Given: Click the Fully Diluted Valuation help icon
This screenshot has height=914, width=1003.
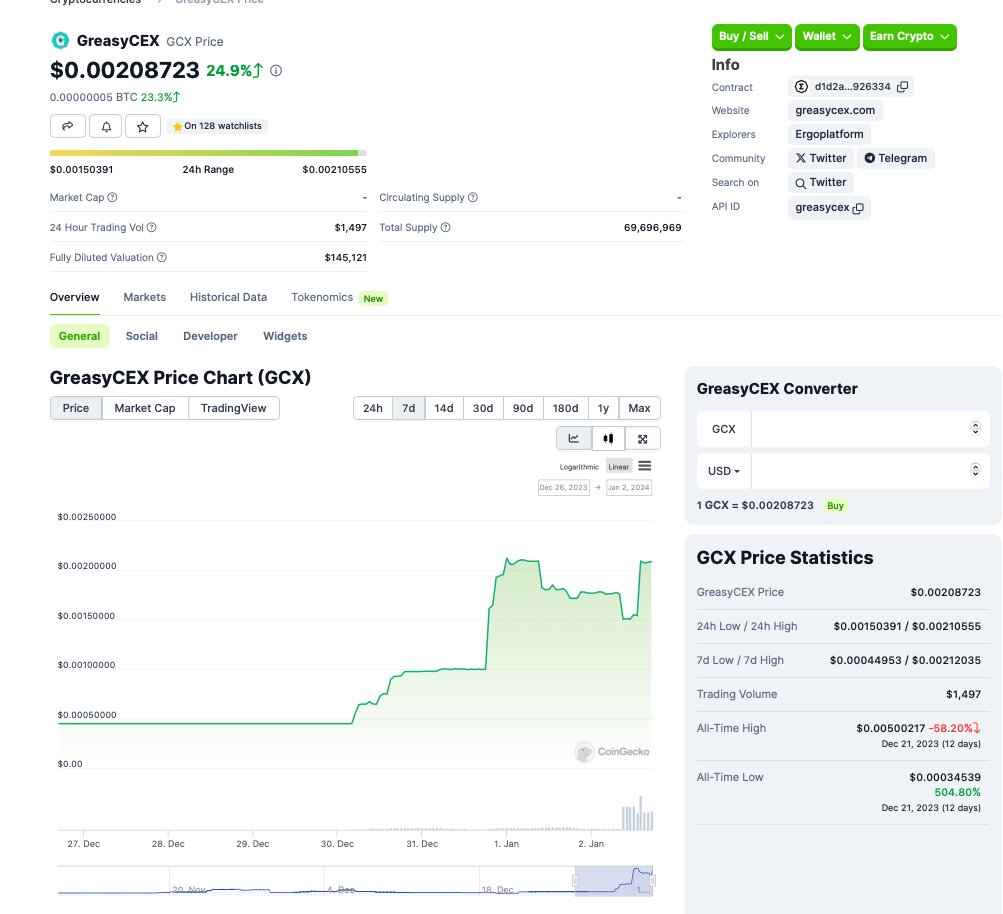Looking at the screenshot, I should coord(162,257).
